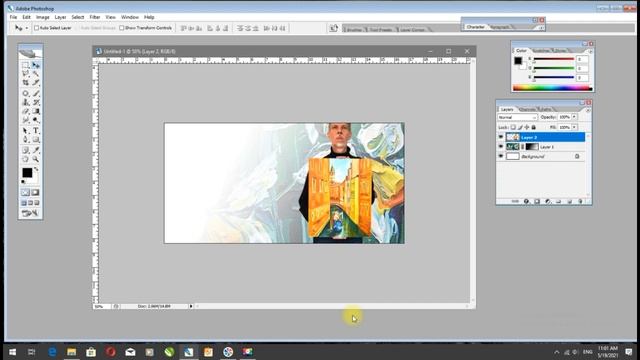Click the add layer style icon
640x360 pixels.
[526, 201]
